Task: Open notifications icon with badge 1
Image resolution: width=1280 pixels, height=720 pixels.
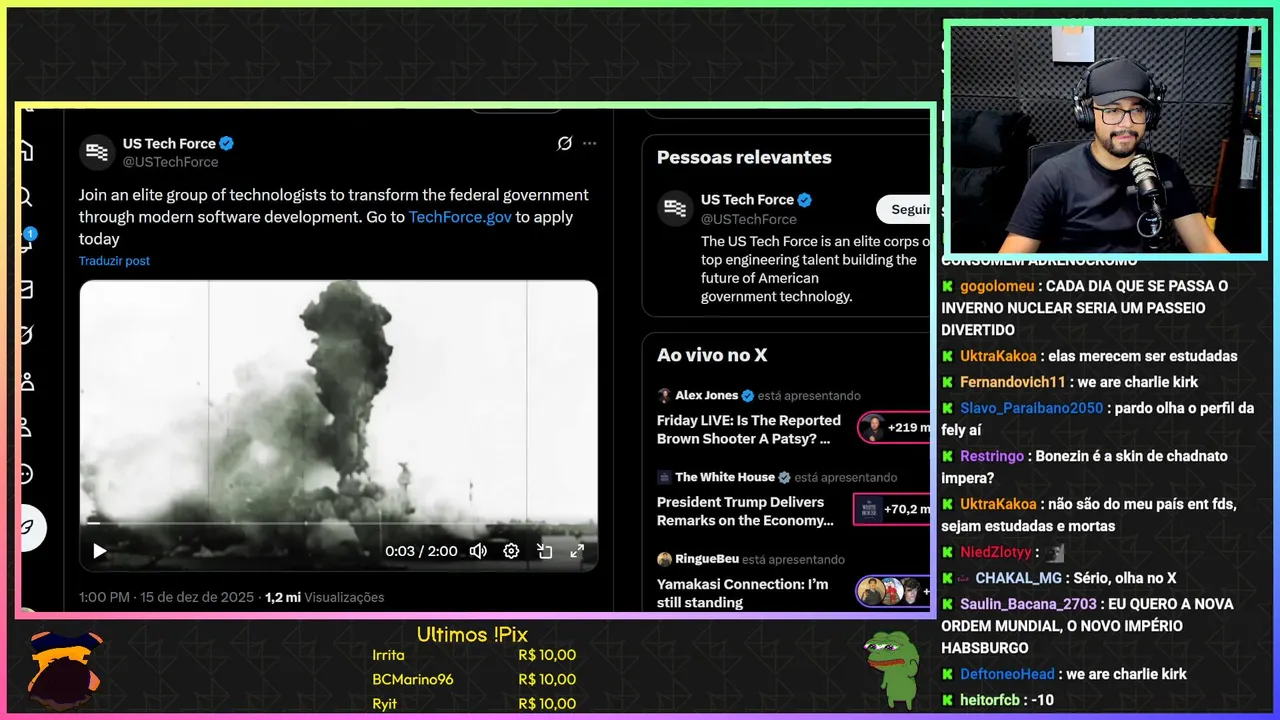Action: 27,241
